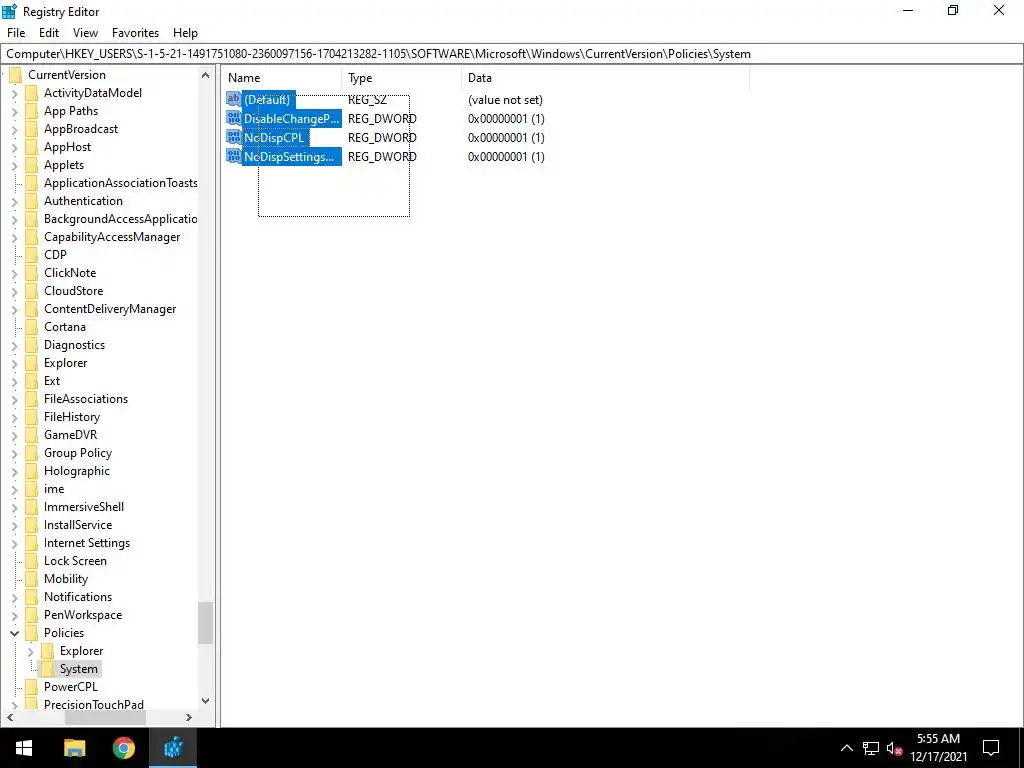Click the (value not set) data cell
The height and width of the screenshot is (768, 1024).
505,99
